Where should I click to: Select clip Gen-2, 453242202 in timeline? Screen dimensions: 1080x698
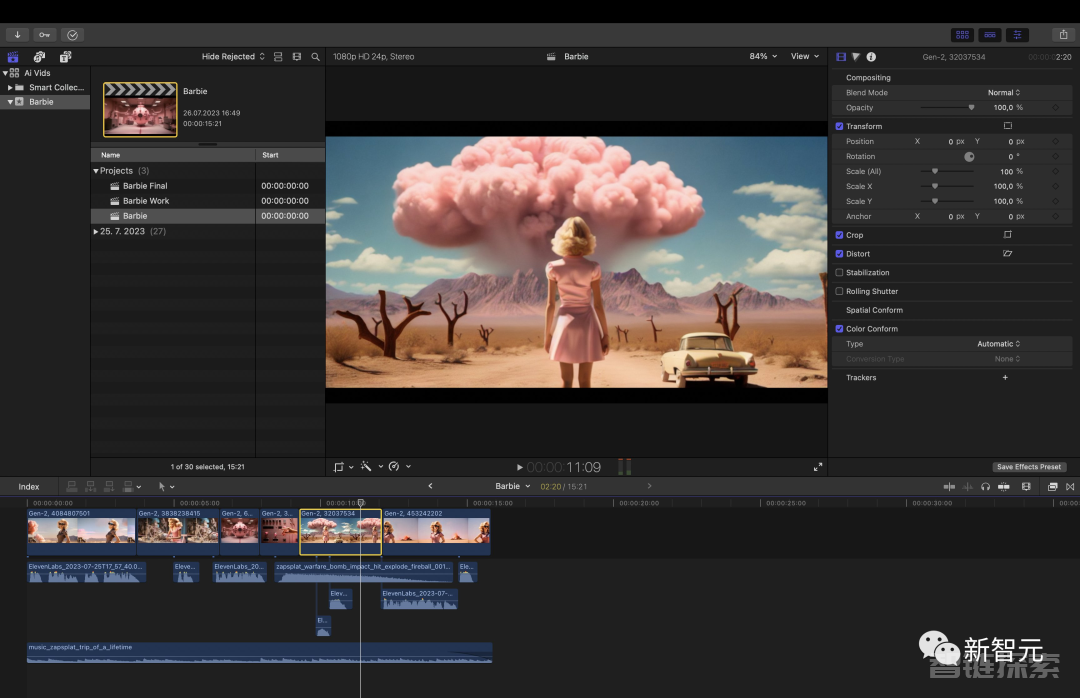[437, 532]
